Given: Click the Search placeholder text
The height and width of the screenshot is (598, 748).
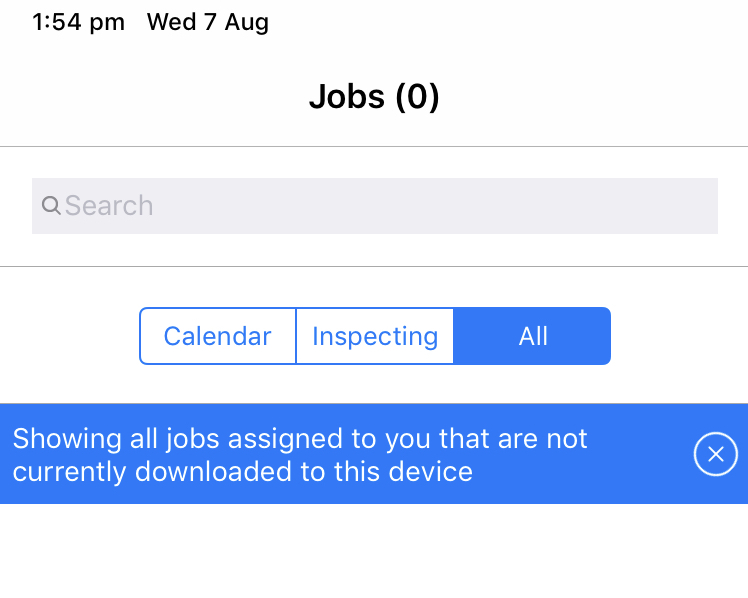Looking at the screenshot, I should pyautogui.click(x=109, y=206).
